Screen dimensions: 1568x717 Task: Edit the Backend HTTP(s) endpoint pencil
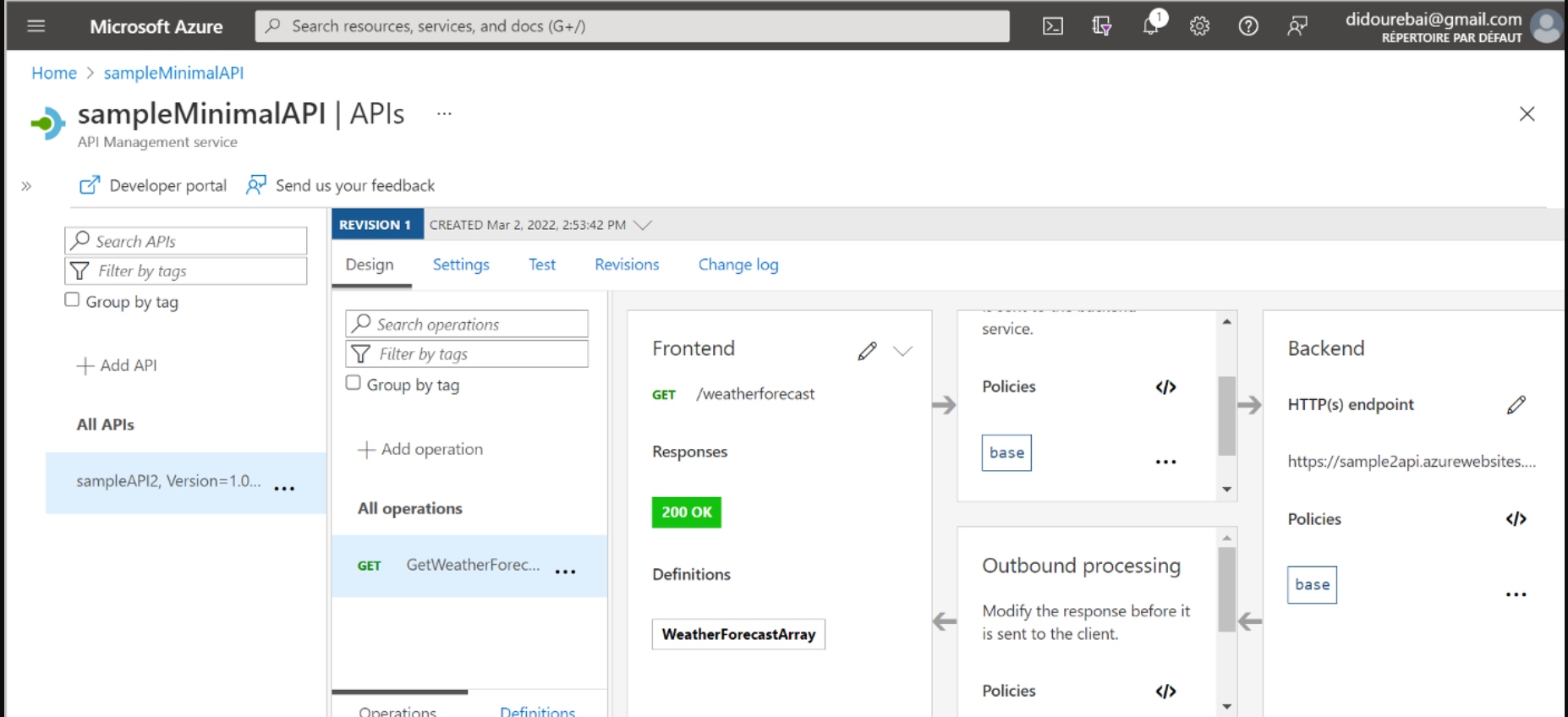coord(1516,405)
